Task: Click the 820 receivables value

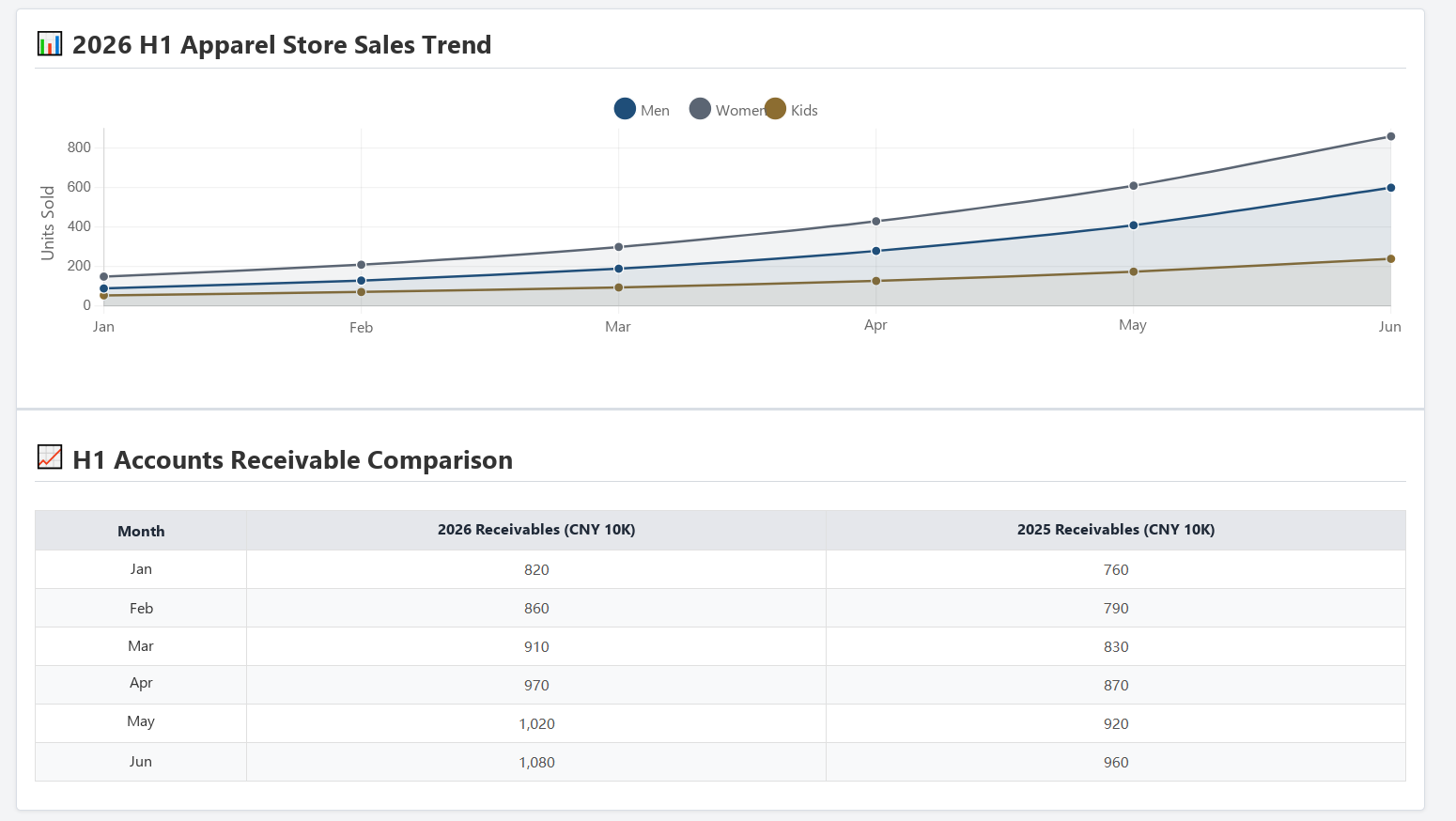Action: pos(536,570)
